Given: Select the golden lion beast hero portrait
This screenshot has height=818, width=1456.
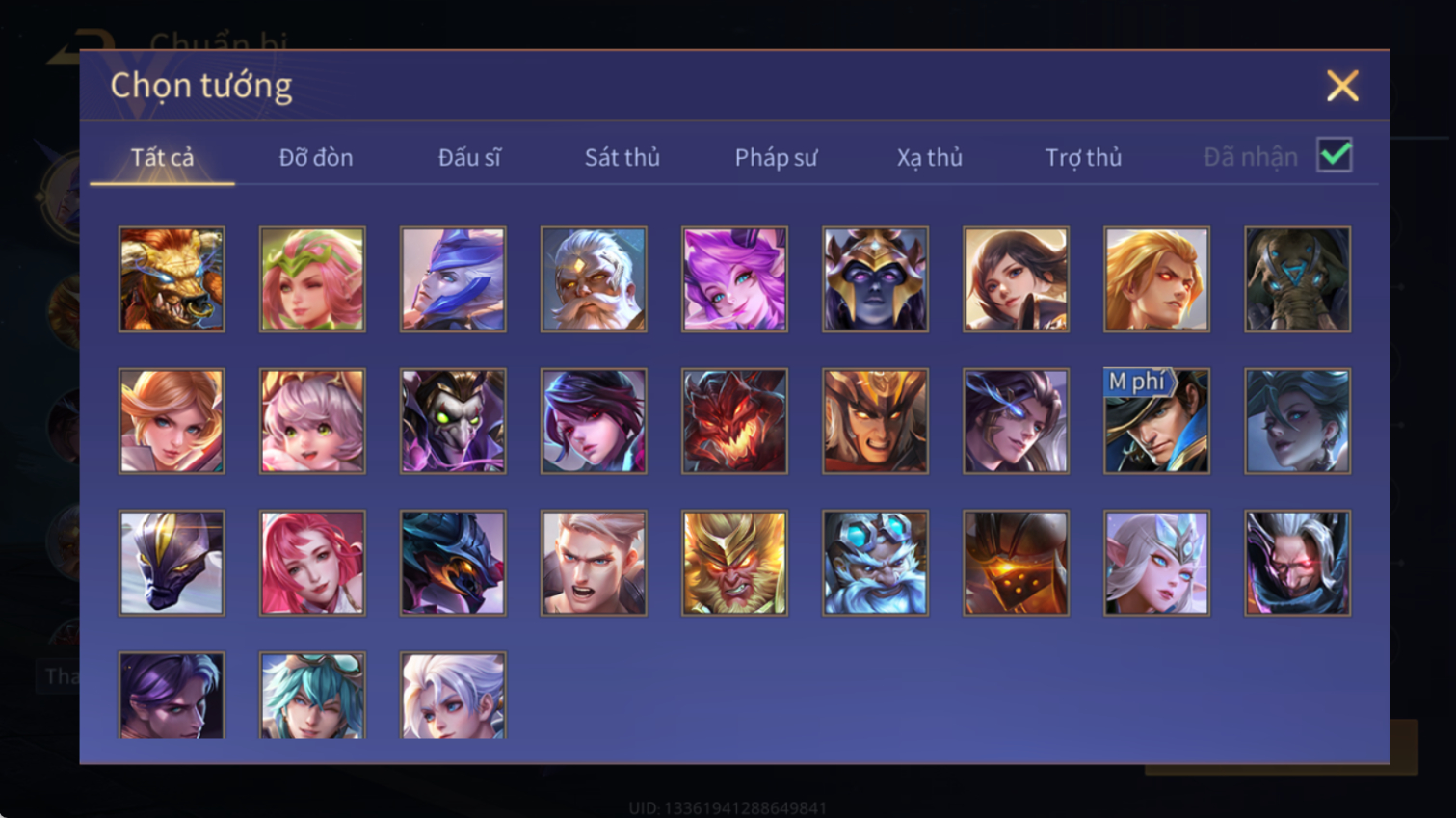Looking at the screenshot, I should pos(172,279).
